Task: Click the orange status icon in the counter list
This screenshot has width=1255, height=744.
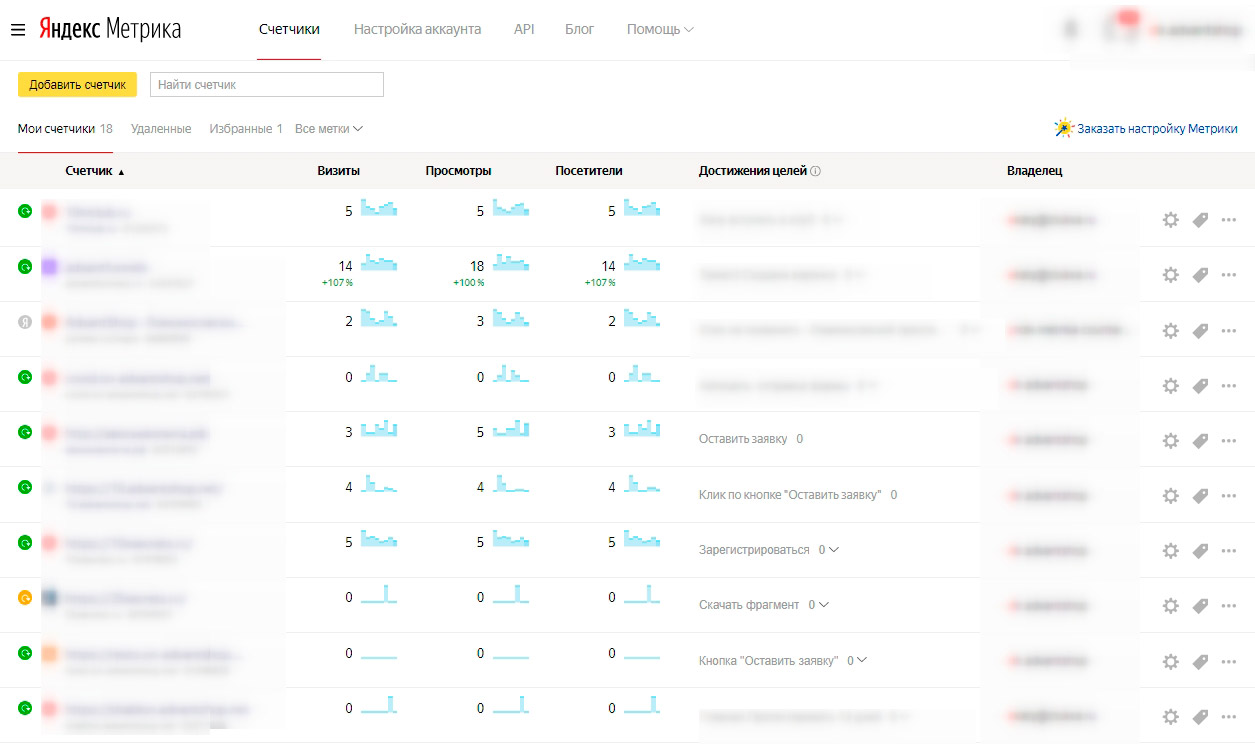Action: click(25, 598)
